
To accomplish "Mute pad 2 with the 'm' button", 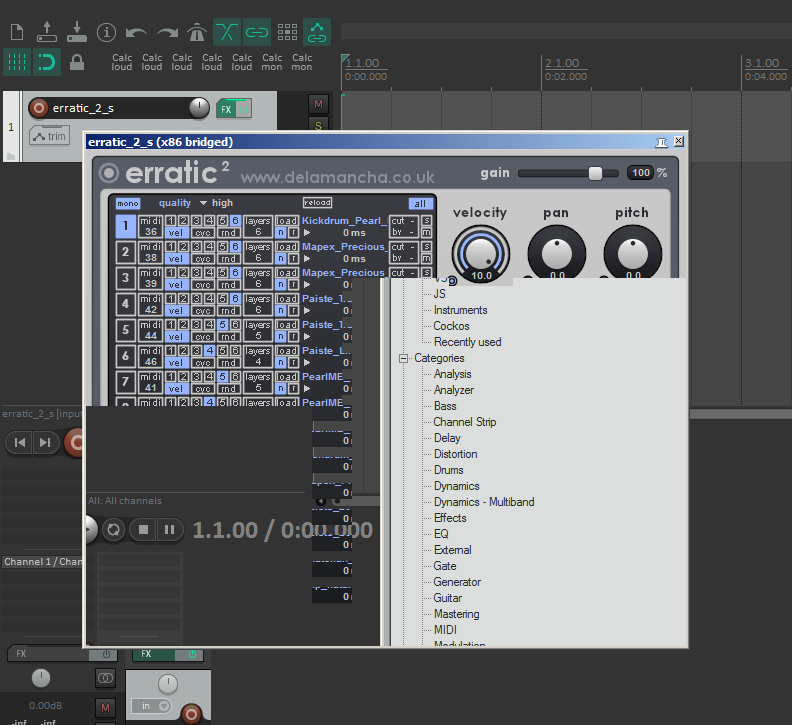I will pos(427,258).
